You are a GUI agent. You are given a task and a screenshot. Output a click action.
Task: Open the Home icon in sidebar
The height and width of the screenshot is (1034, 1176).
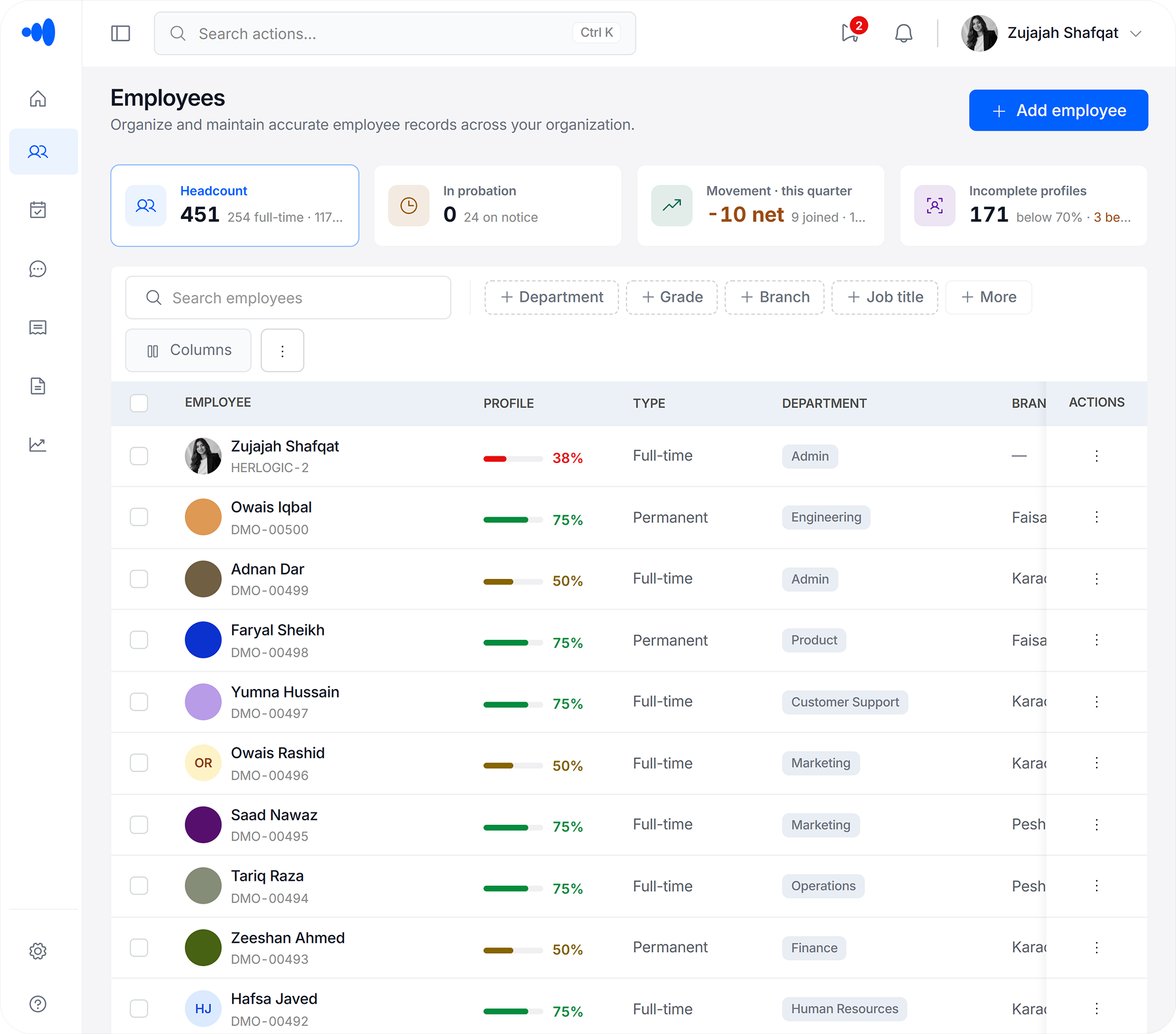click(38, 99)
